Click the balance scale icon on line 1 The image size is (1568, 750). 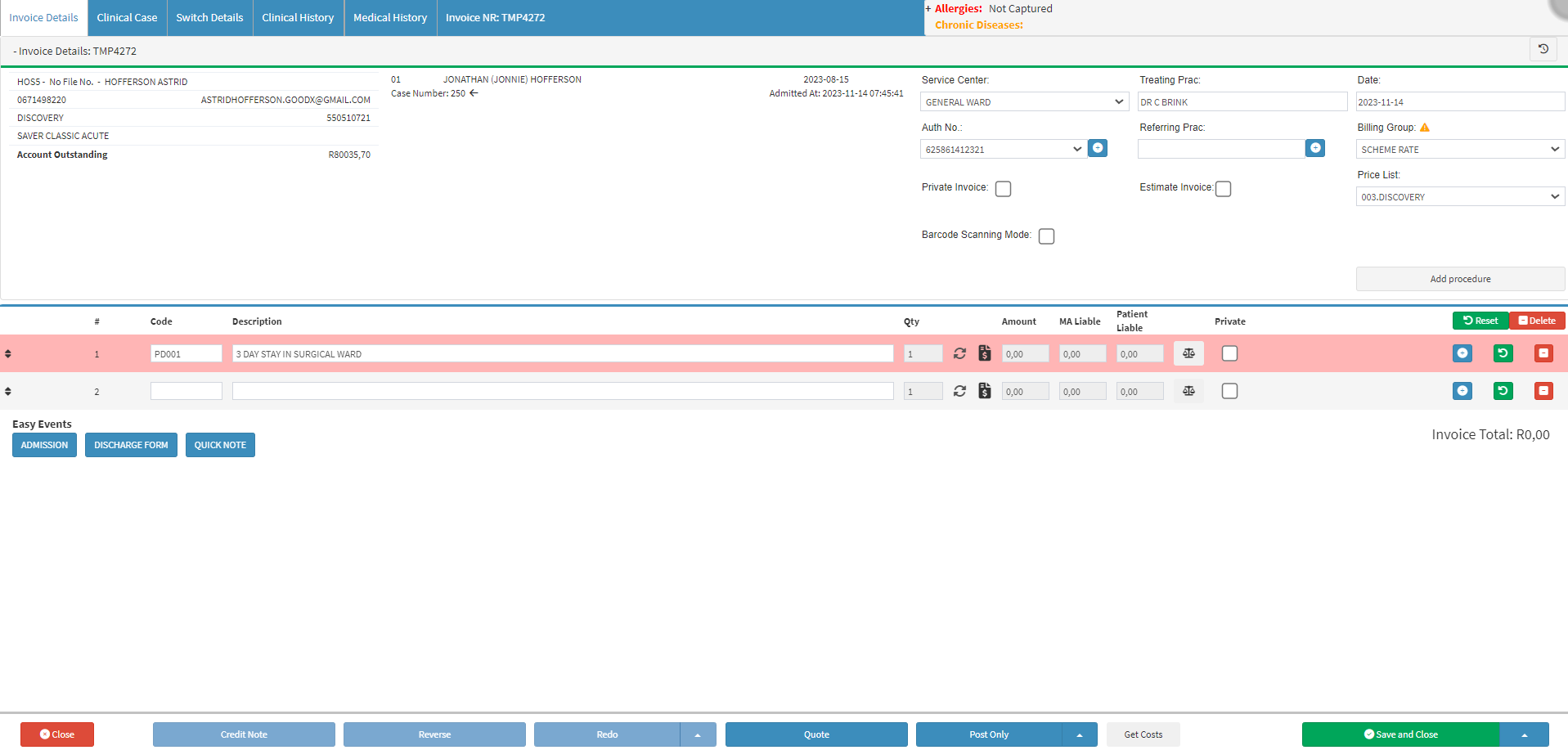click(1188, 353)
